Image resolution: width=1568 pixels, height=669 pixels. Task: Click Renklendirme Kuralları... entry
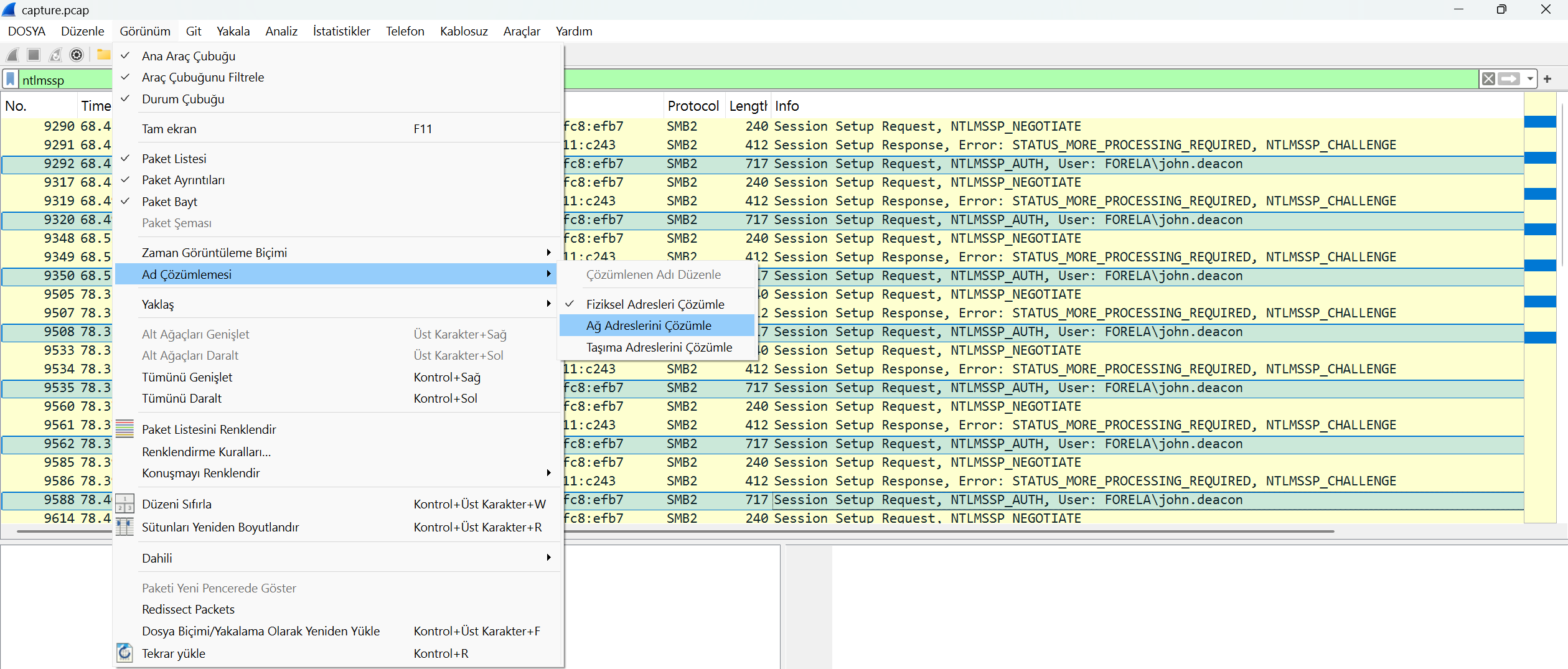[206, 452]
